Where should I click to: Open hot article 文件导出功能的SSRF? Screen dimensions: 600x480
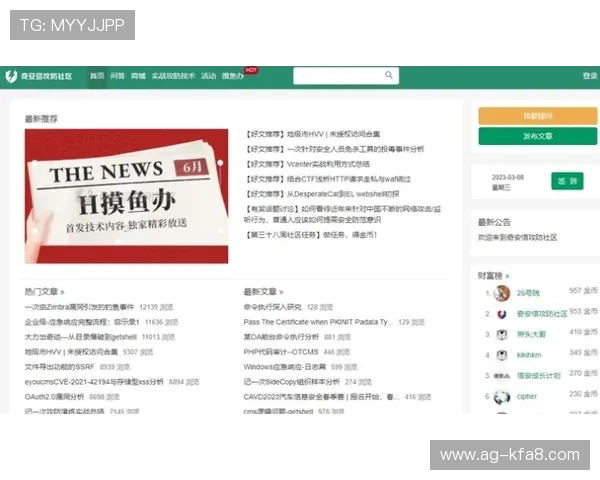pos(59,367)
